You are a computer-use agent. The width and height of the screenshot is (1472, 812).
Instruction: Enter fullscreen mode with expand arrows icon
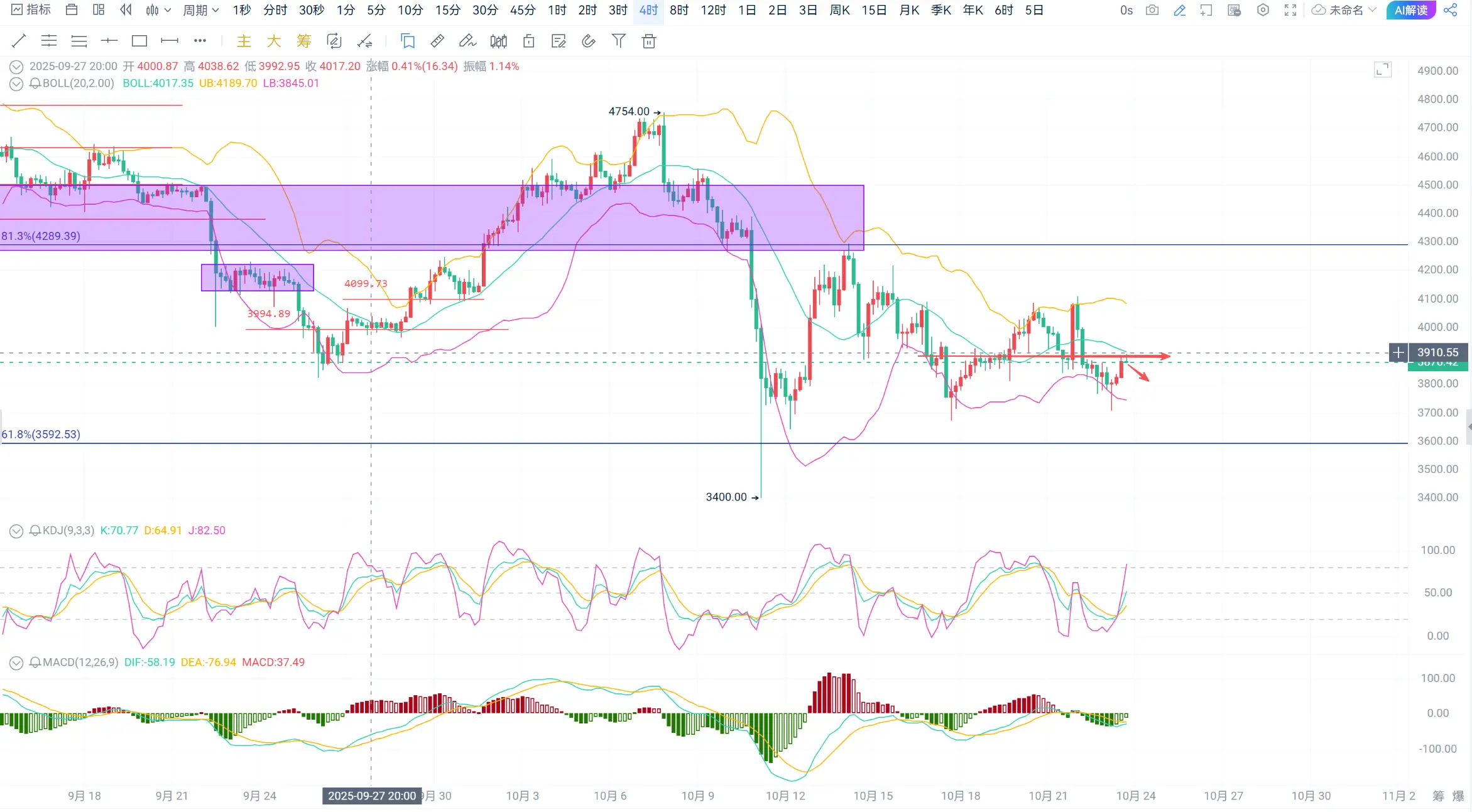[1290, 10]
